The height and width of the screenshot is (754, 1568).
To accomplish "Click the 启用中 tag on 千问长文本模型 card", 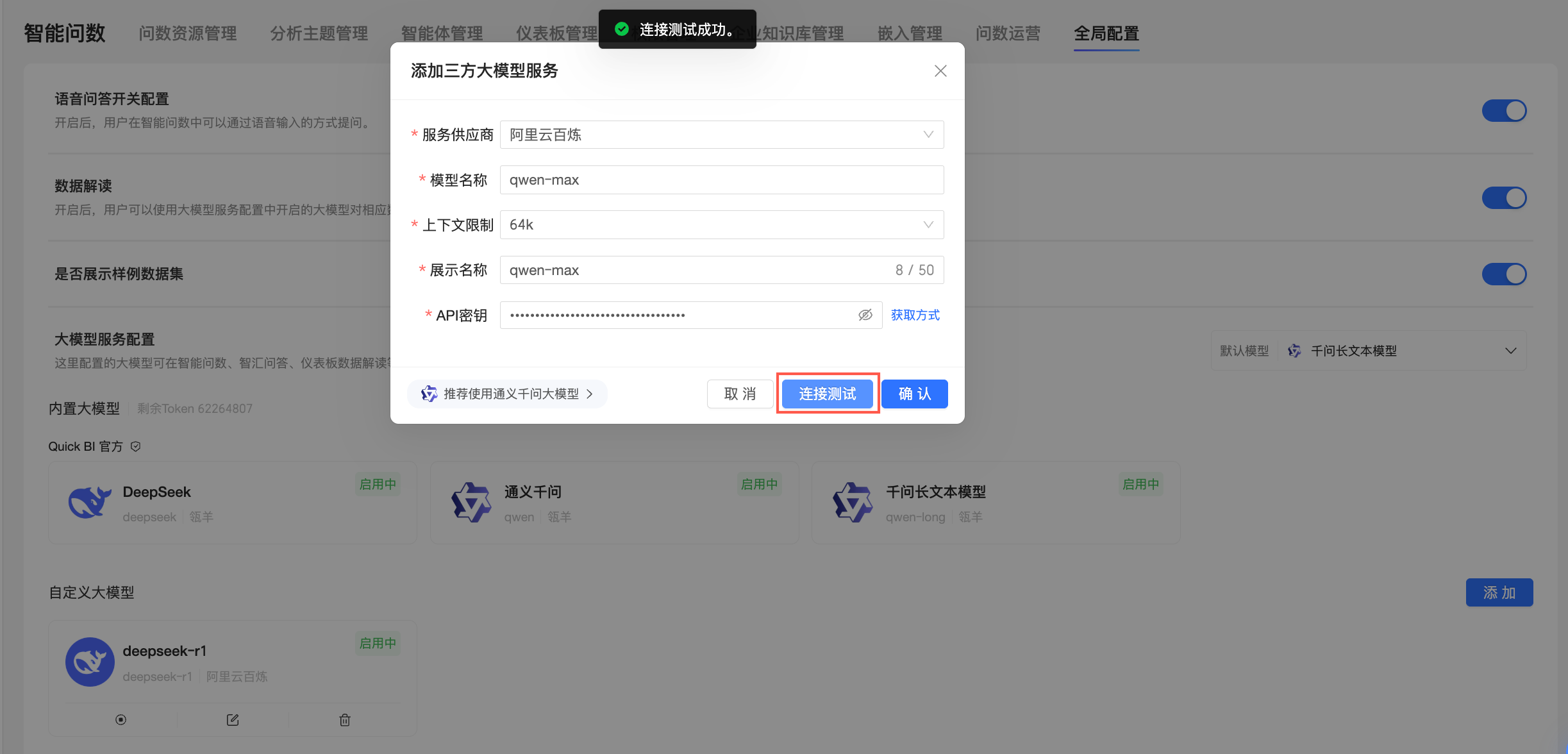I will pyautogui.click(x=1140, y=484).
